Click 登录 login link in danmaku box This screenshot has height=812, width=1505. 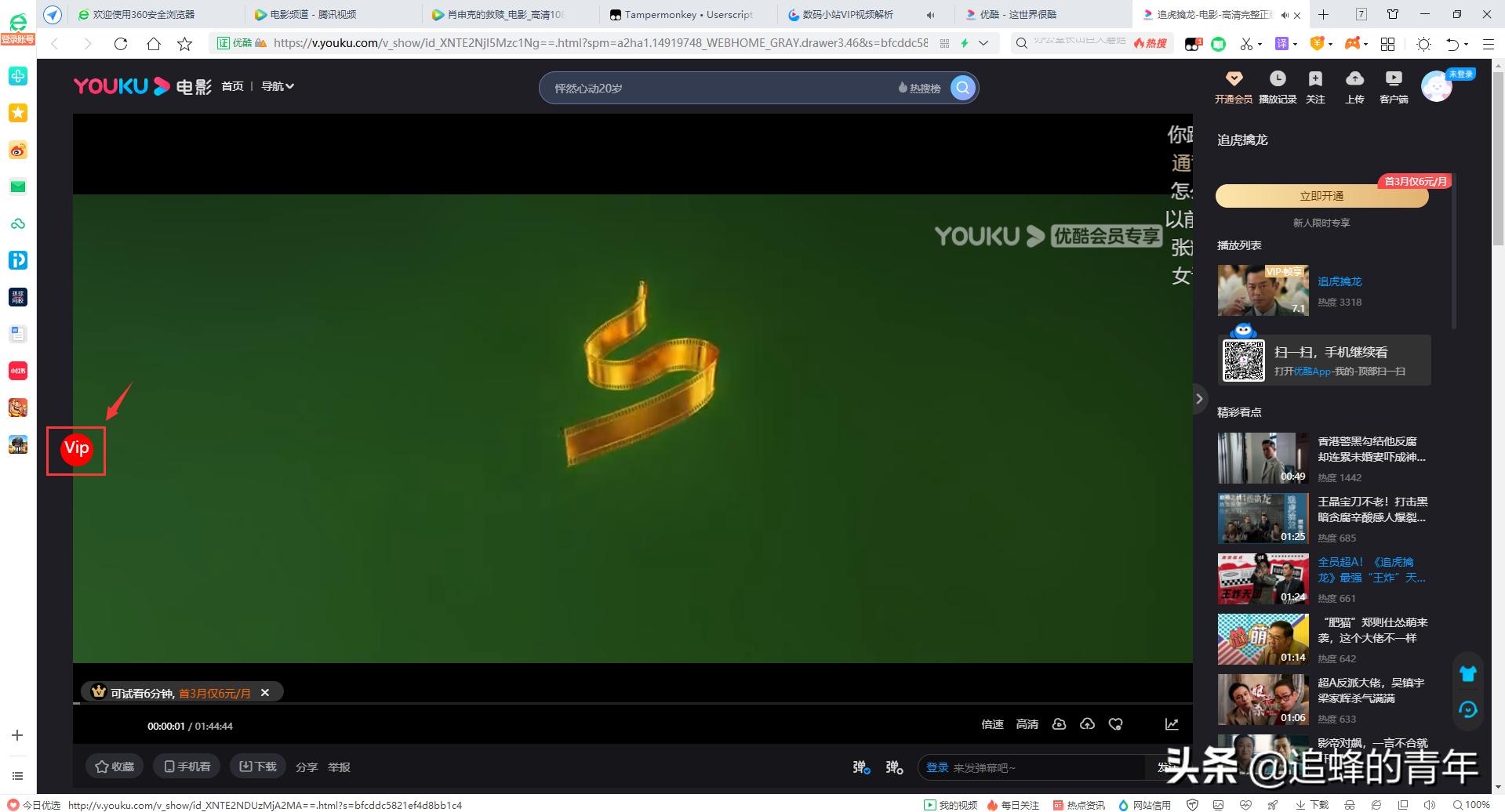[937, 767]
